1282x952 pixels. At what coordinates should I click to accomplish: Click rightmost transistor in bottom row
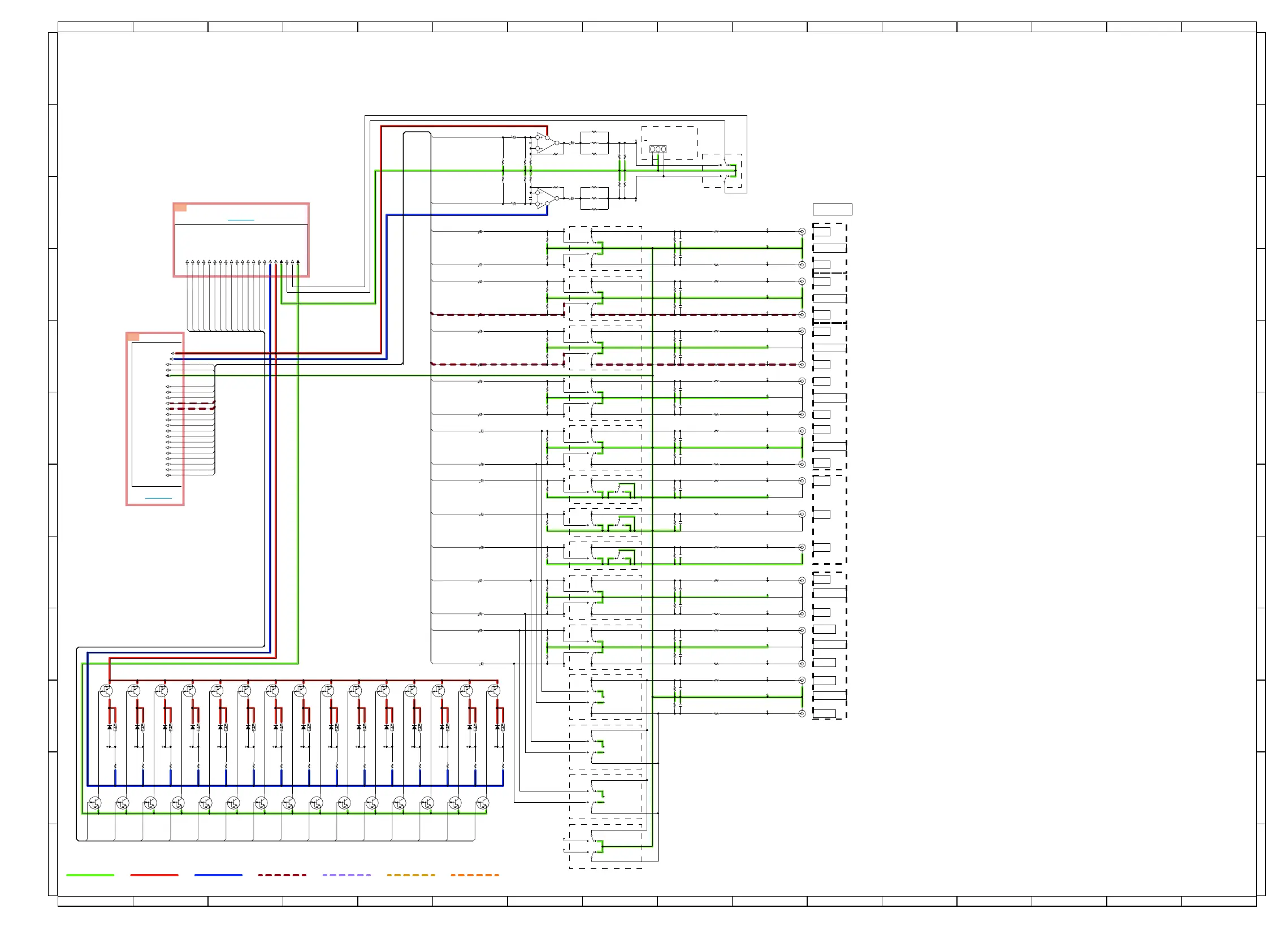pos(483,803)
